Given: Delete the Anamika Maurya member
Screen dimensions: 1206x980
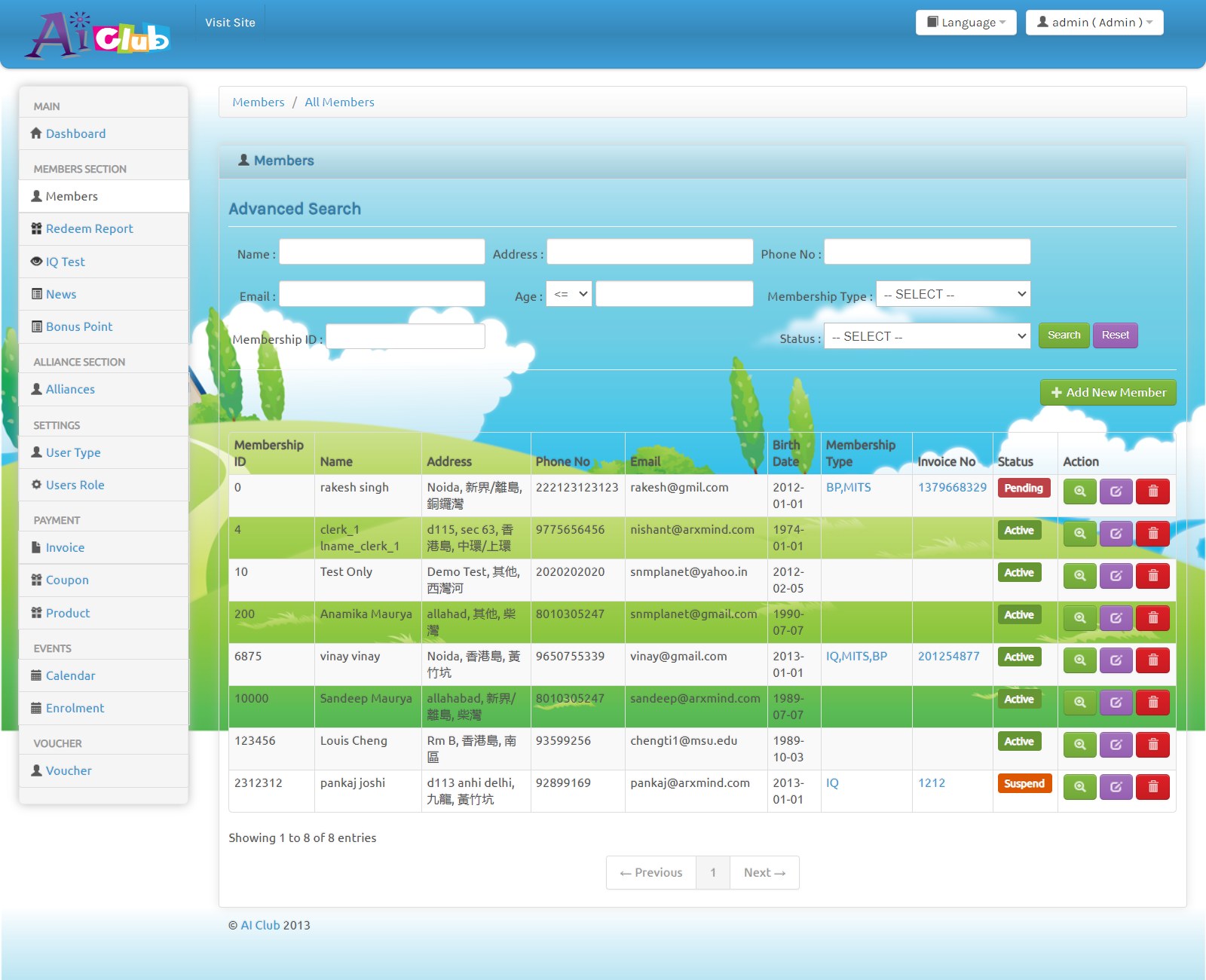Looking at the screenshot, I should [x=1152, y=618].
